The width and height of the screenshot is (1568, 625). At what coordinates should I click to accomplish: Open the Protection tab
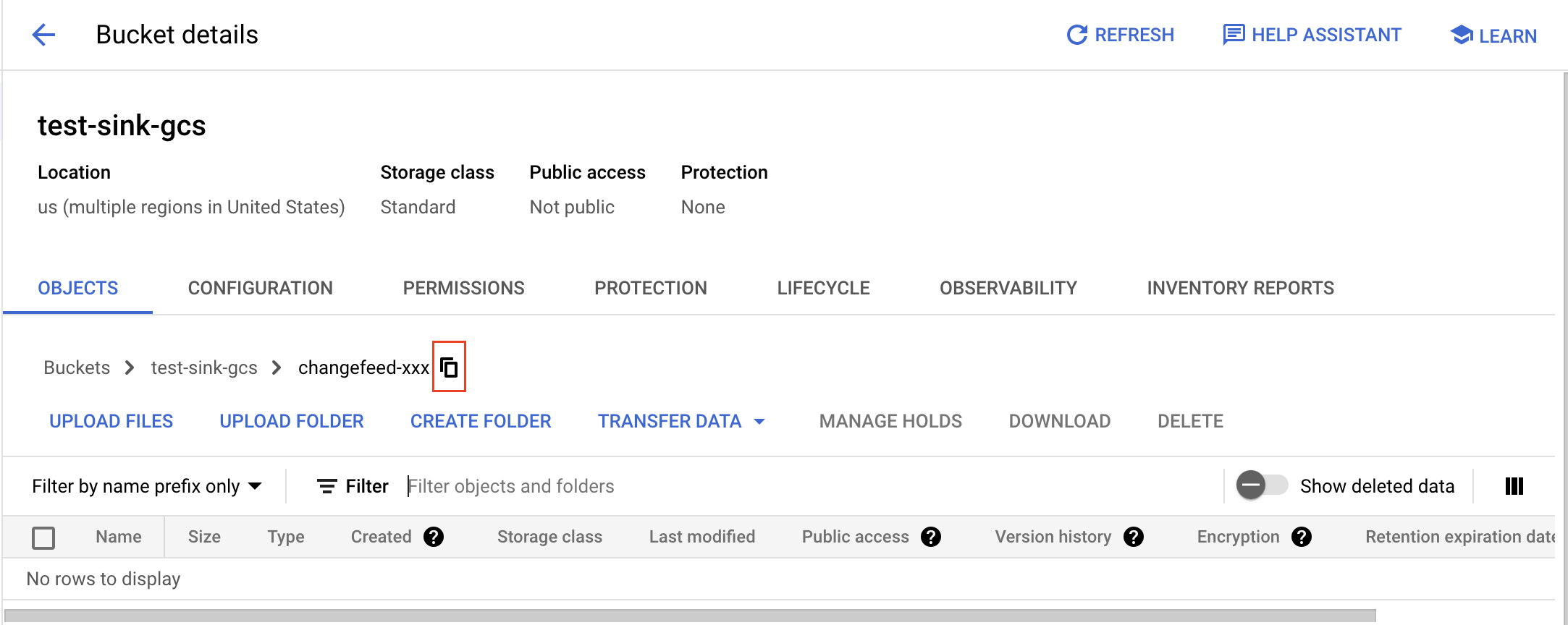pos(651,288)
